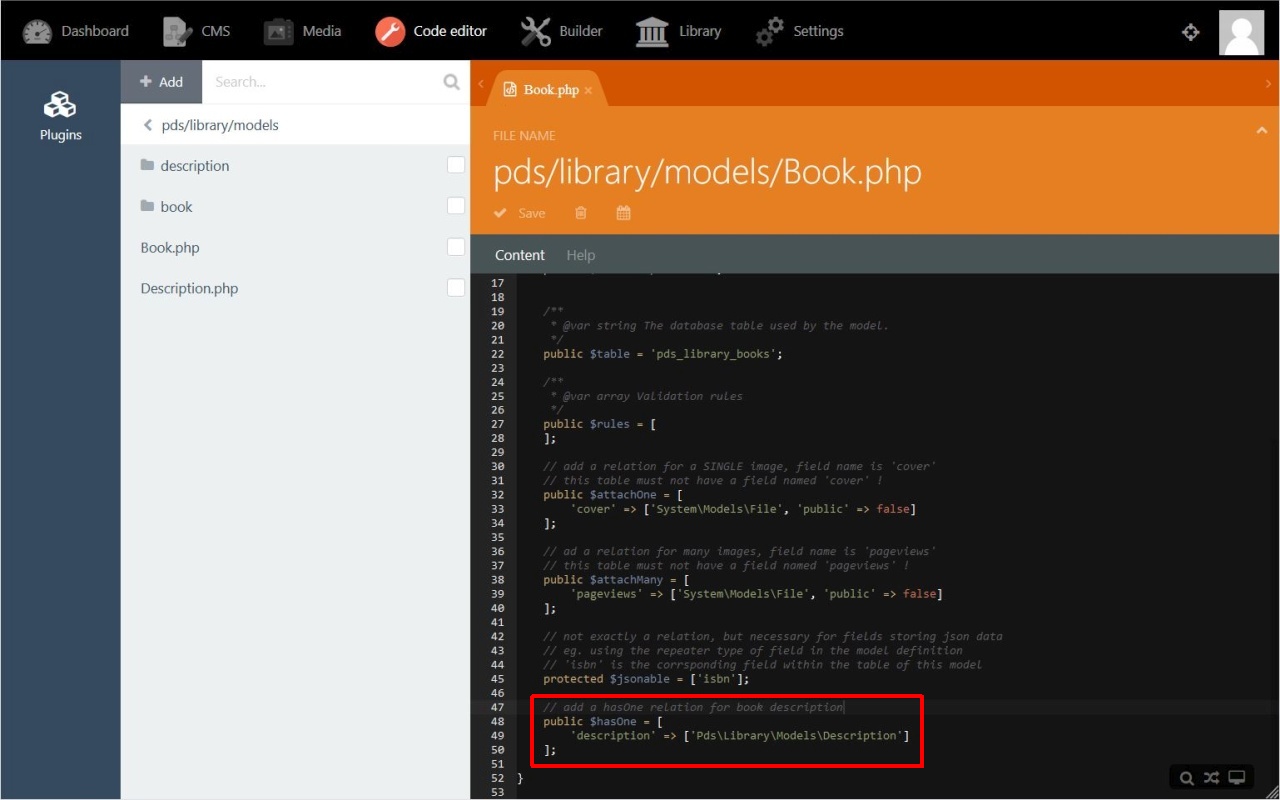The width and height of the screenshot is (1280, 800).
Task: Click the crosshair icon in top bar
Action: point(1190,32)
